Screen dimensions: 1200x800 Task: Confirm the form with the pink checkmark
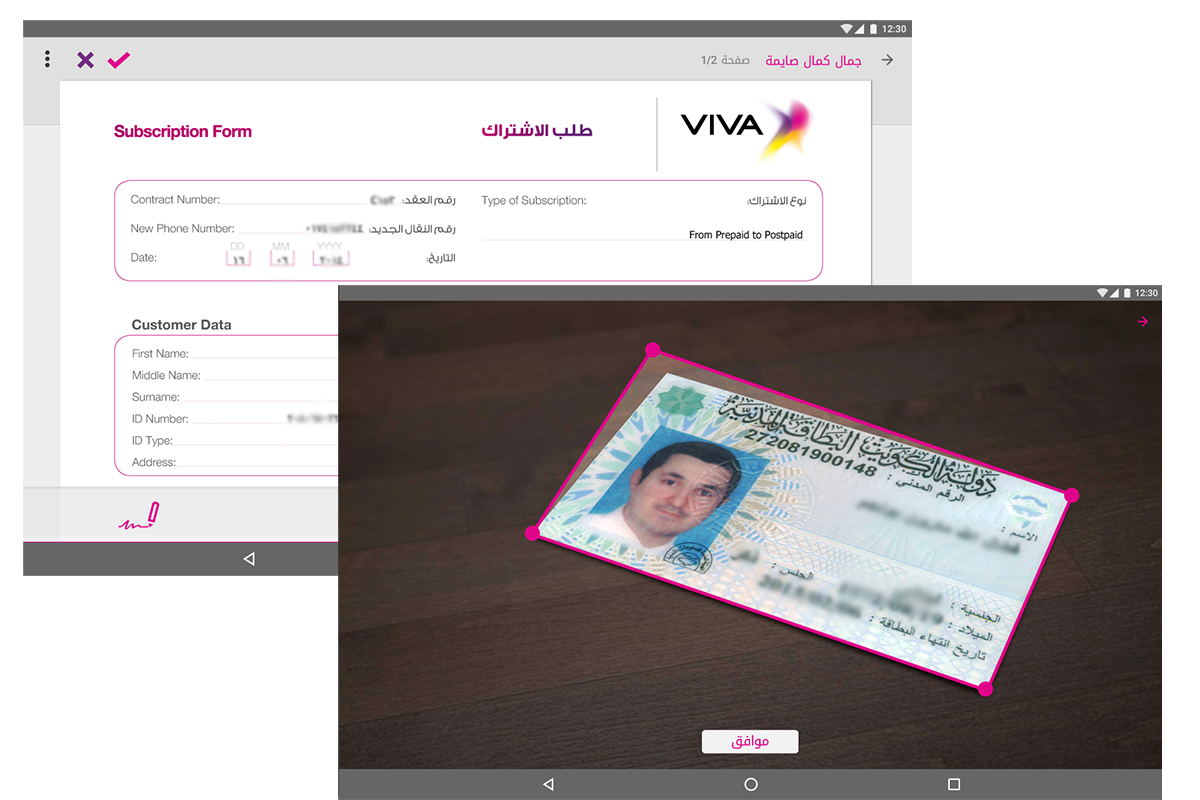119,60
